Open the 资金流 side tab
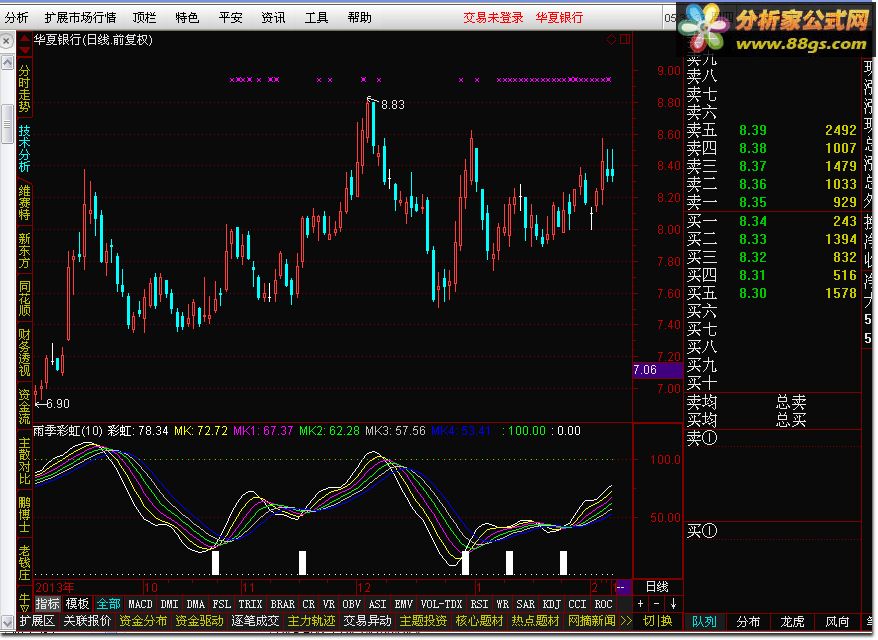 click(24, 407)
